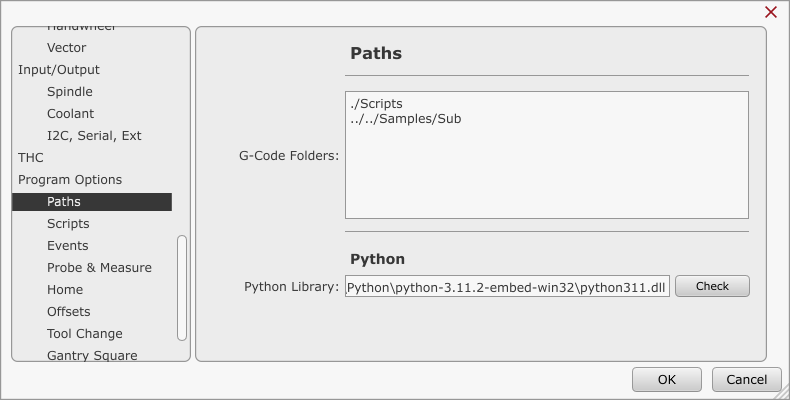Go to the Events settings page

(67, 246)
